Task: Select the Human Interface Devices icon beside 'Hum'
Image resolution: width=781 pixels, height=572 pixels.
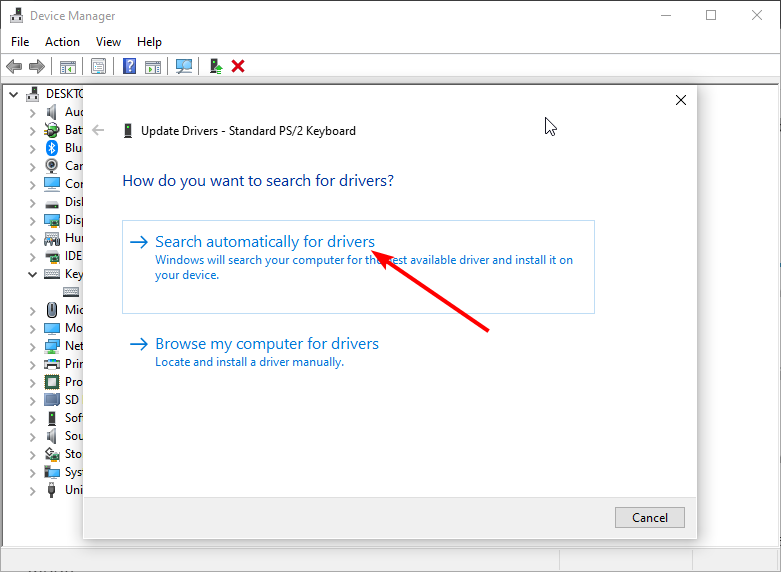Action: (x=52, y=239)
